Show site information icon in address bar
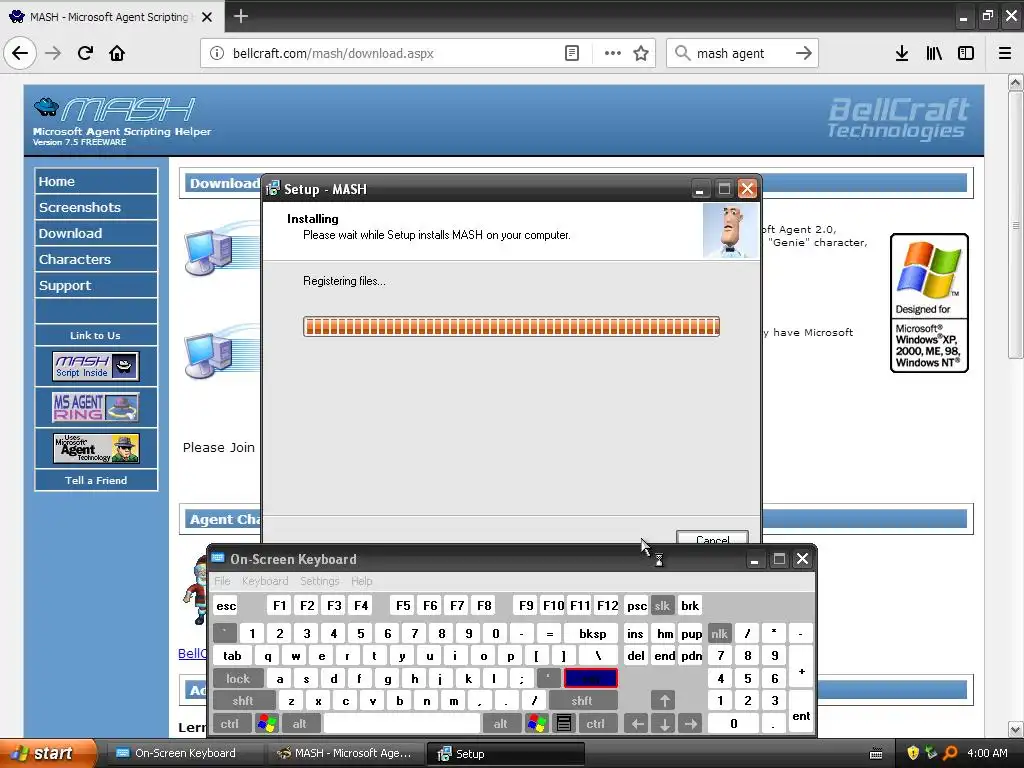Viewport: 1024px width, 768px height. point(217,53)
